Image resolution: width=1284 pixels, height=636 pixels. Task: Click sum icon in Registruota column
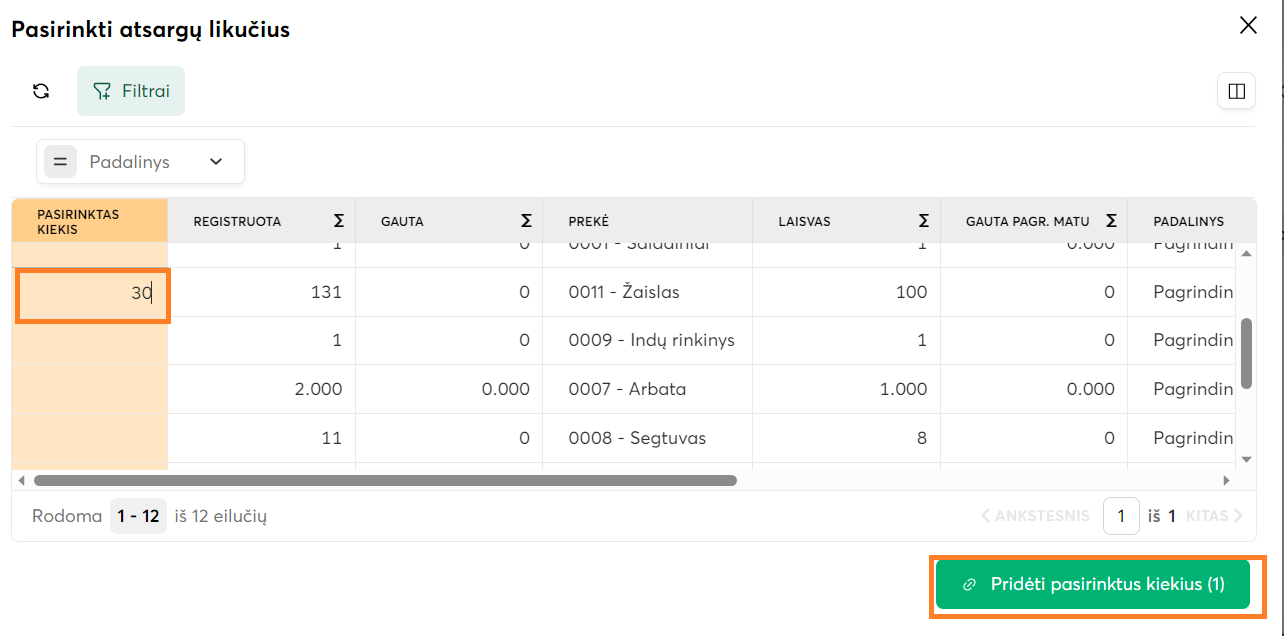338,221
